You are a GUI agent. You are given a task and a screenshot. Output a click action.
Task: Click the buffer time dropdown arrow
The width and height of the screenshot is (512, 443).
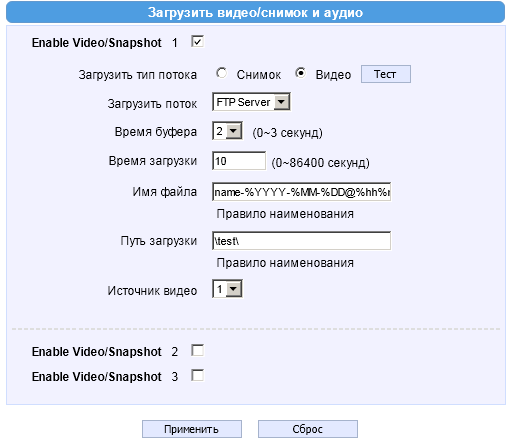pyautogui.click(x=234, y=131)
